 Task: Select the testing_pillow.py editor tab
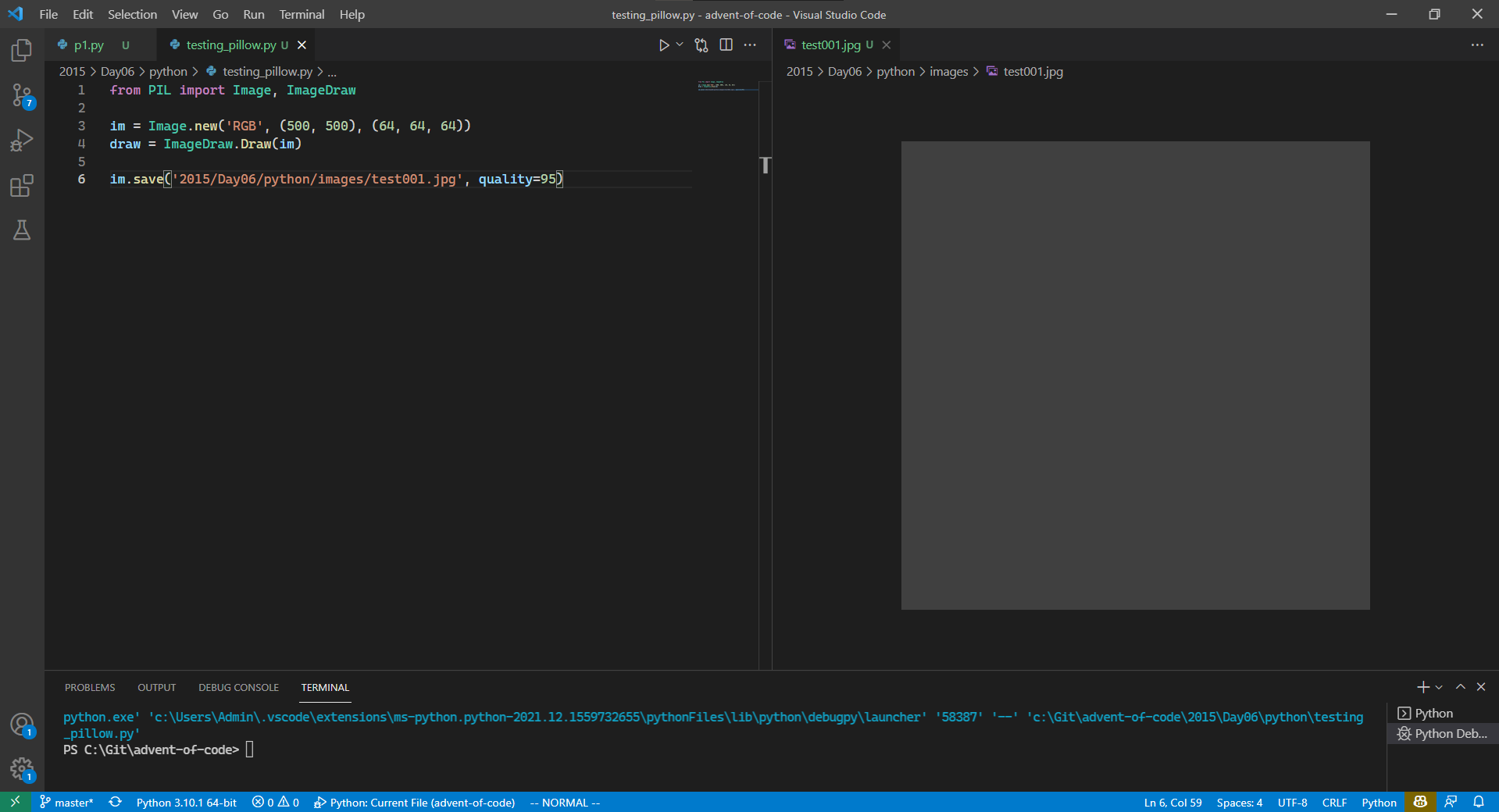click(x=231, y=45)
